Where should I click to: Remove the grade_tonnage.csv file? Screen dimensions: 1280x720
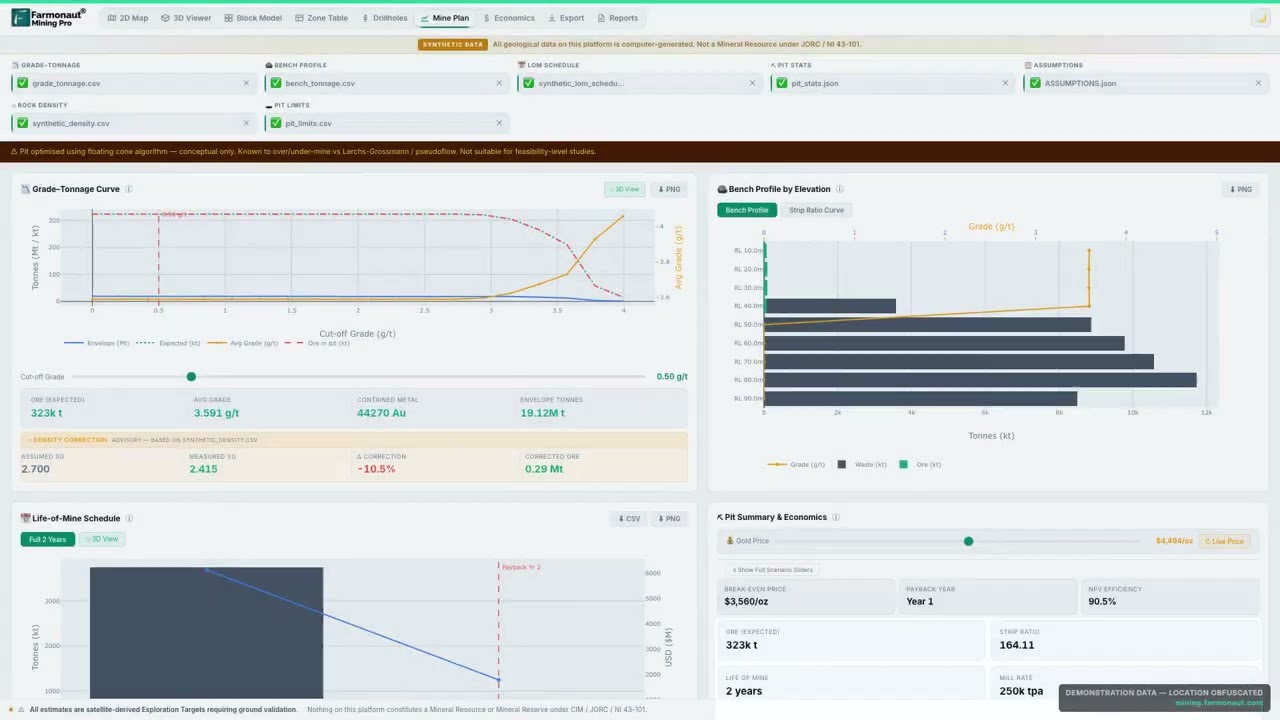tap(246, 83)
